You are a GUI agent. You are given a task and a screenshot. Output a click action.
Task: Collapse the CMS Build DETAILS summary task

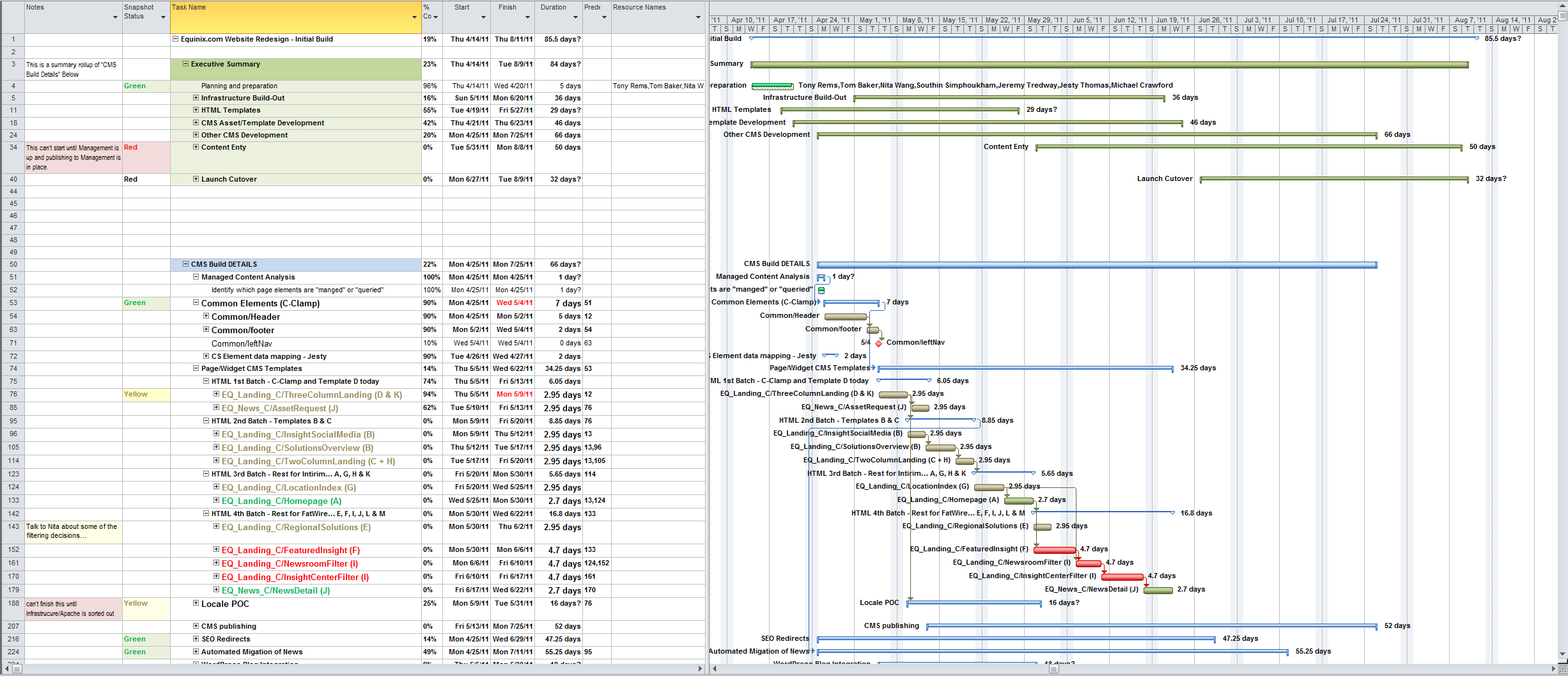(x=186, y=264)
